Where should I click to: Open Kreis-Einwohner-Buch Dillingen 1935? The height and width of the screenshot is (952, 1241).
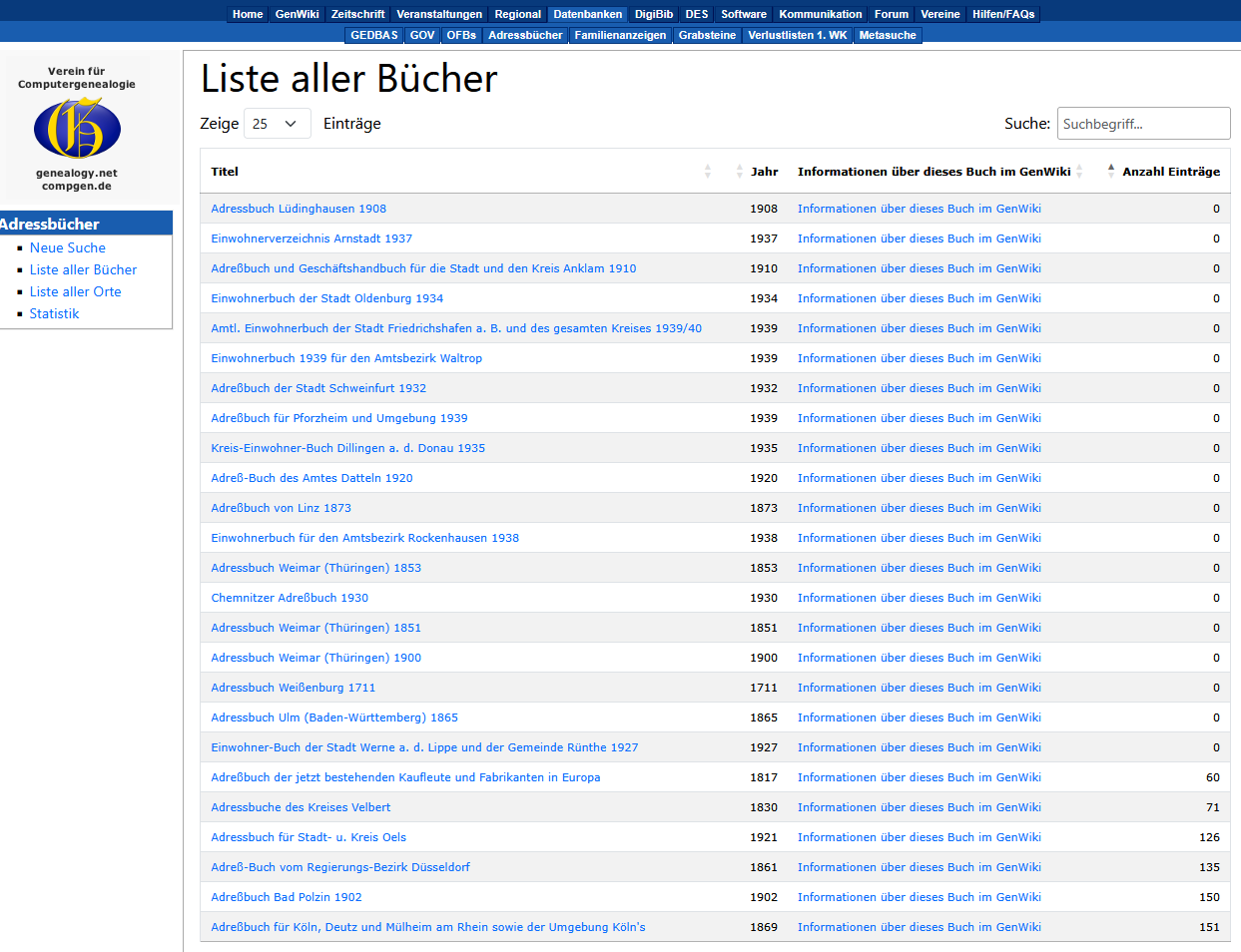coord(347,448)
